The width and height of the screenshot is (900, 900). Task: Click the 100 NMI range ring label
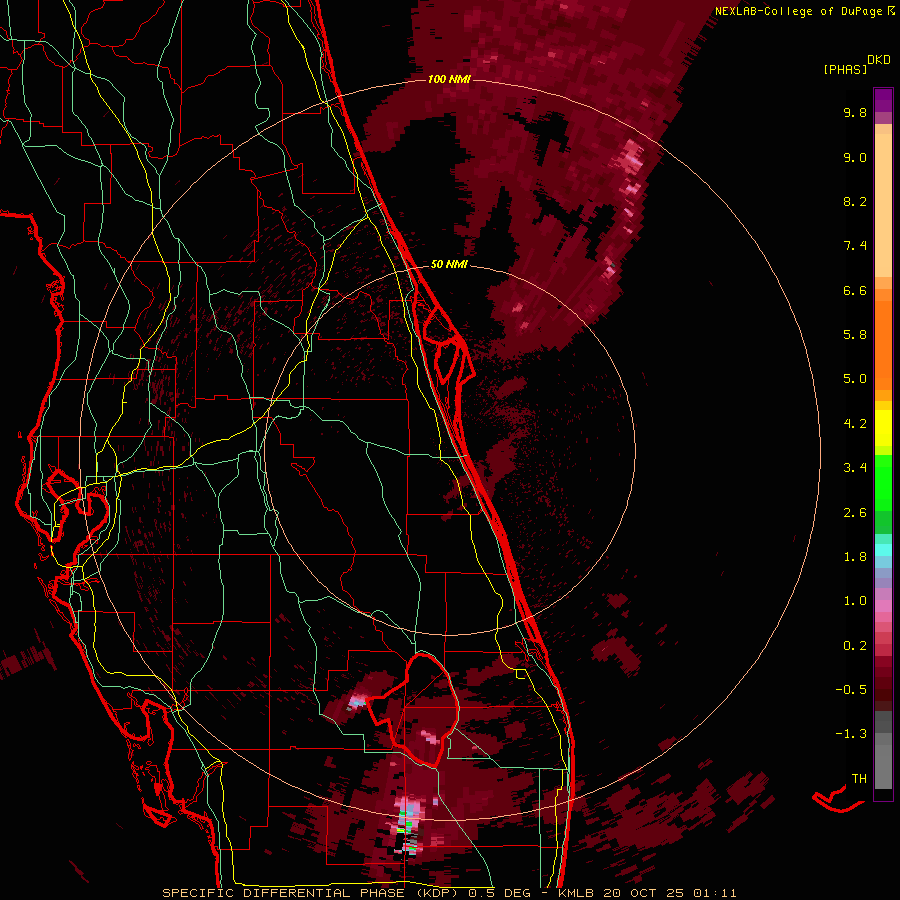coord(449,79)
